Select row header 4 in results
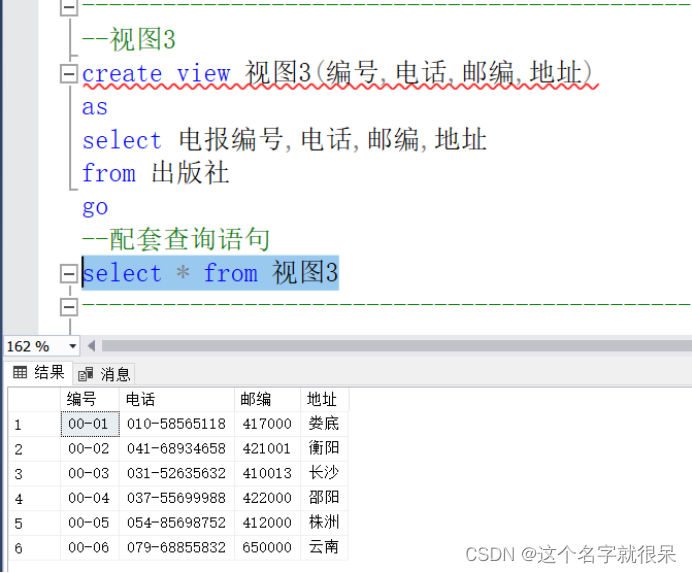 [34, 499]
